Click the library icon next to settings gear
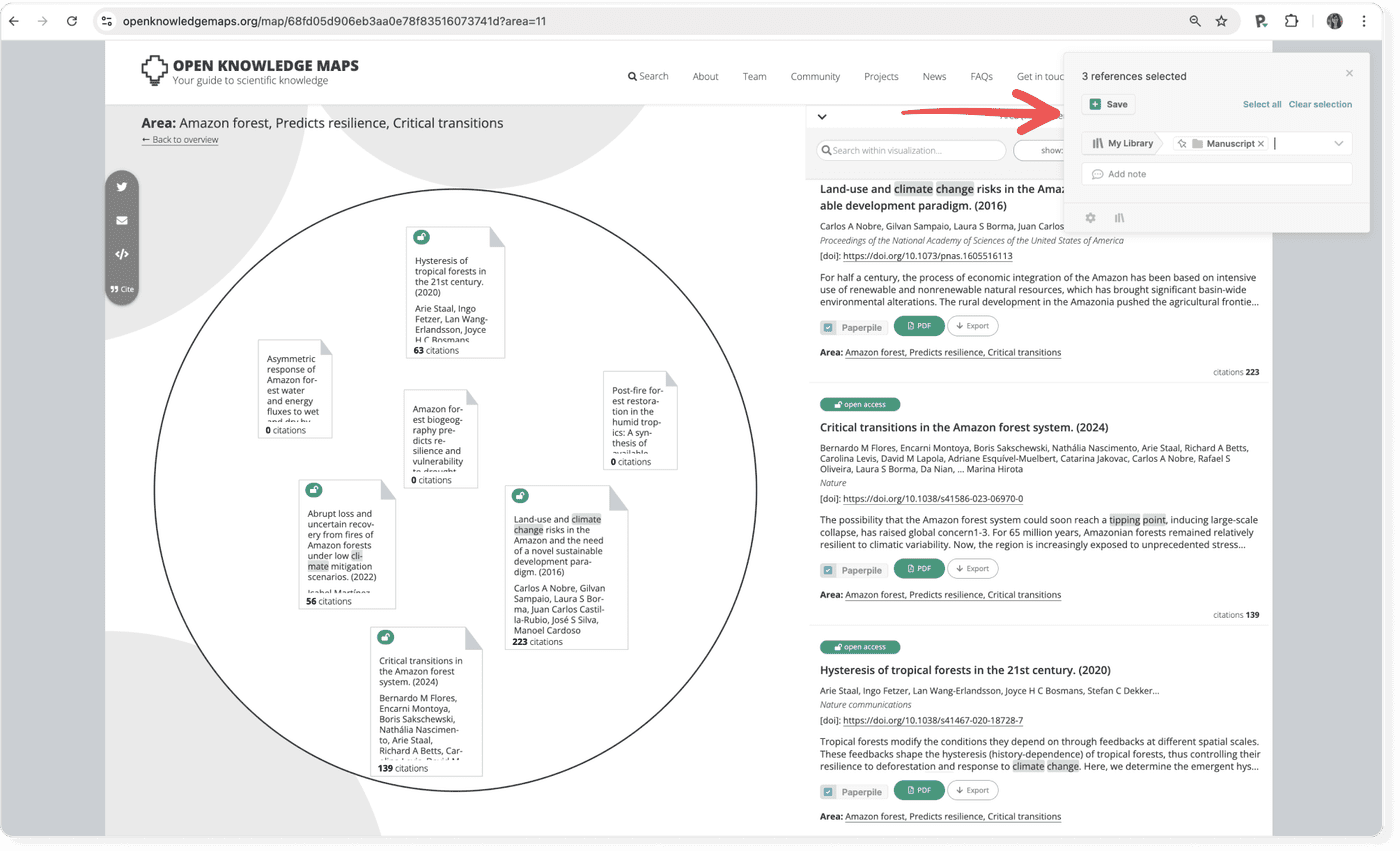The image size is (1400, 851). tap(1119, 217)
